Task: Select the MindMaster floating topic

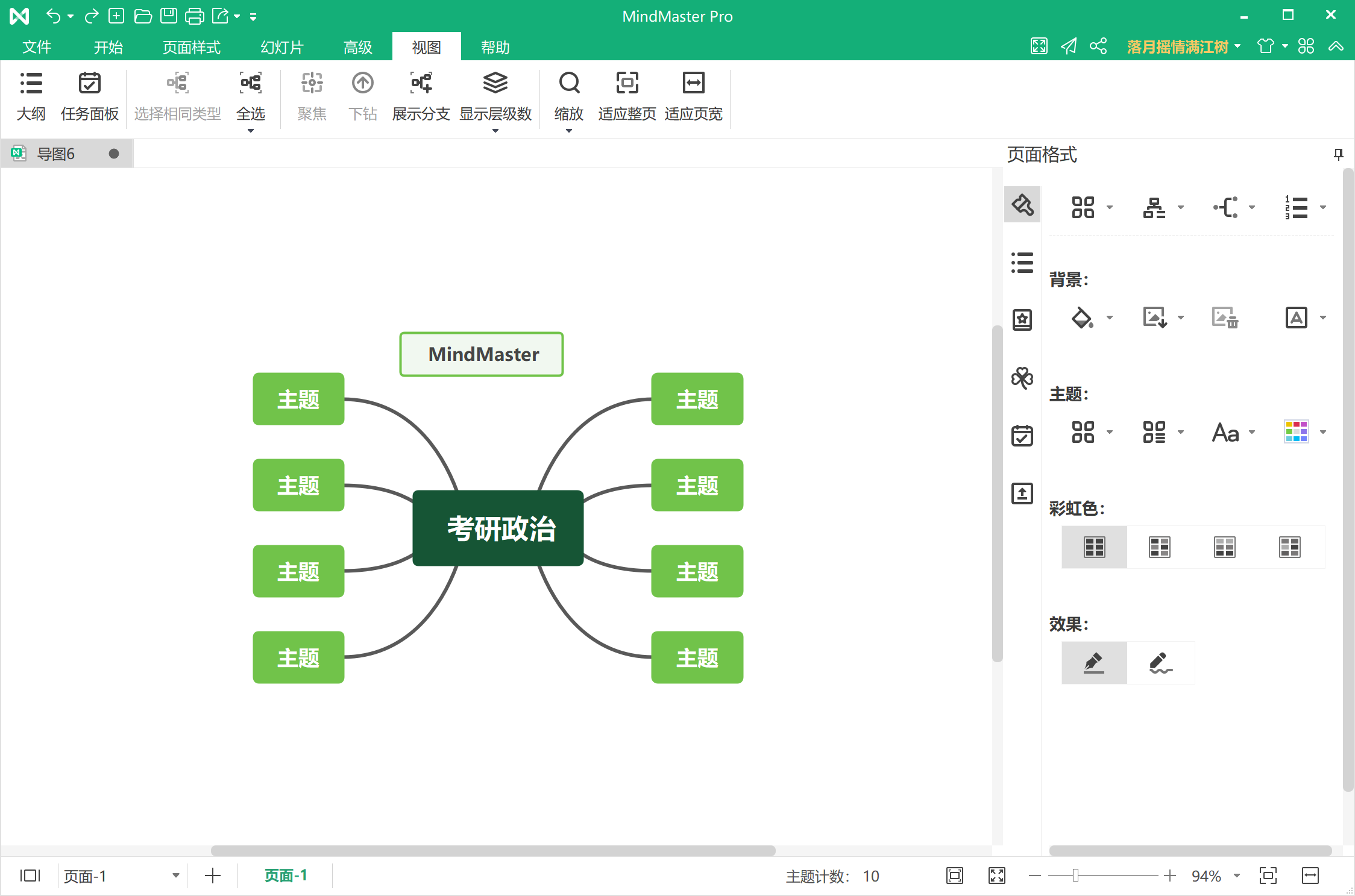Action: 482,354
